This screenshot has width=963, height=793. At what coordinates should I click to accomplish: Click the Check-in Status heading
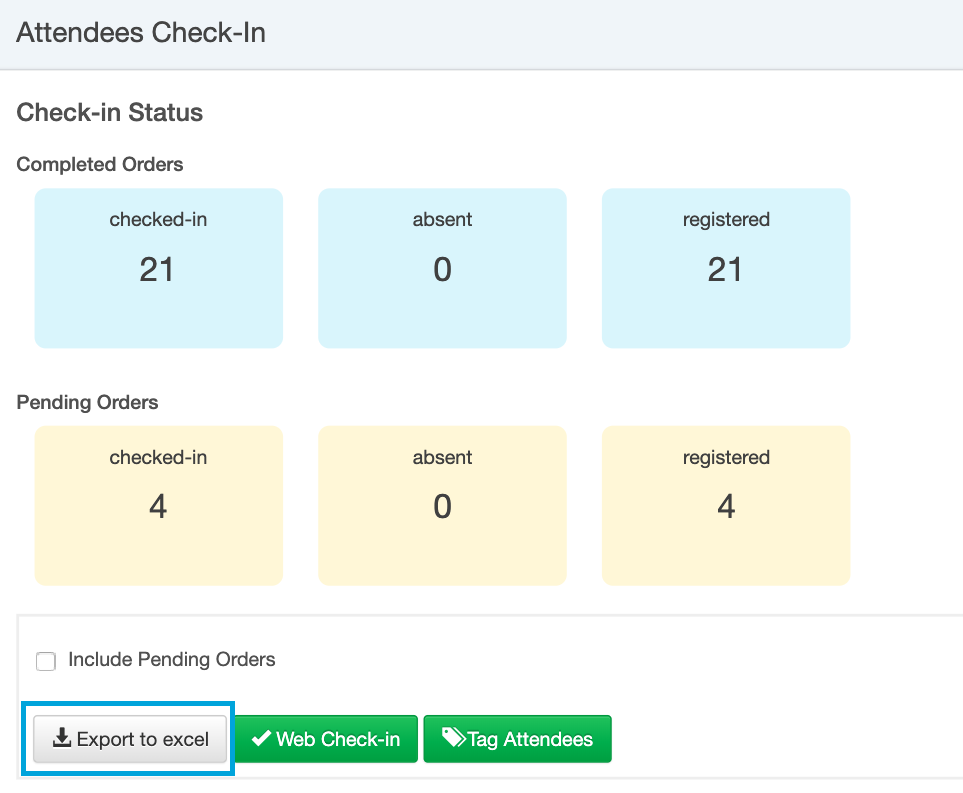[109, 112]
